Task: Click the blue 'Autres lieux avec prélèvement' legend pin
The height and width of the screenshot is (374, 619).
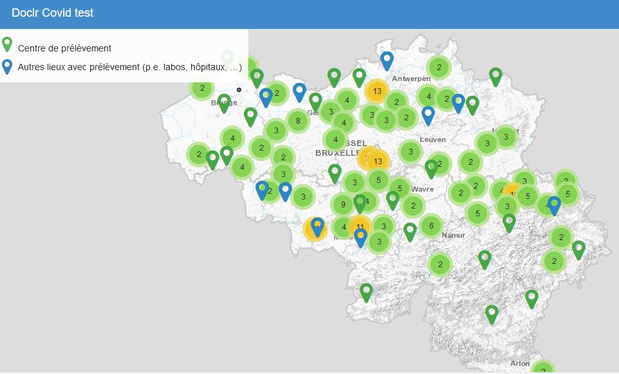Action: 7,67
